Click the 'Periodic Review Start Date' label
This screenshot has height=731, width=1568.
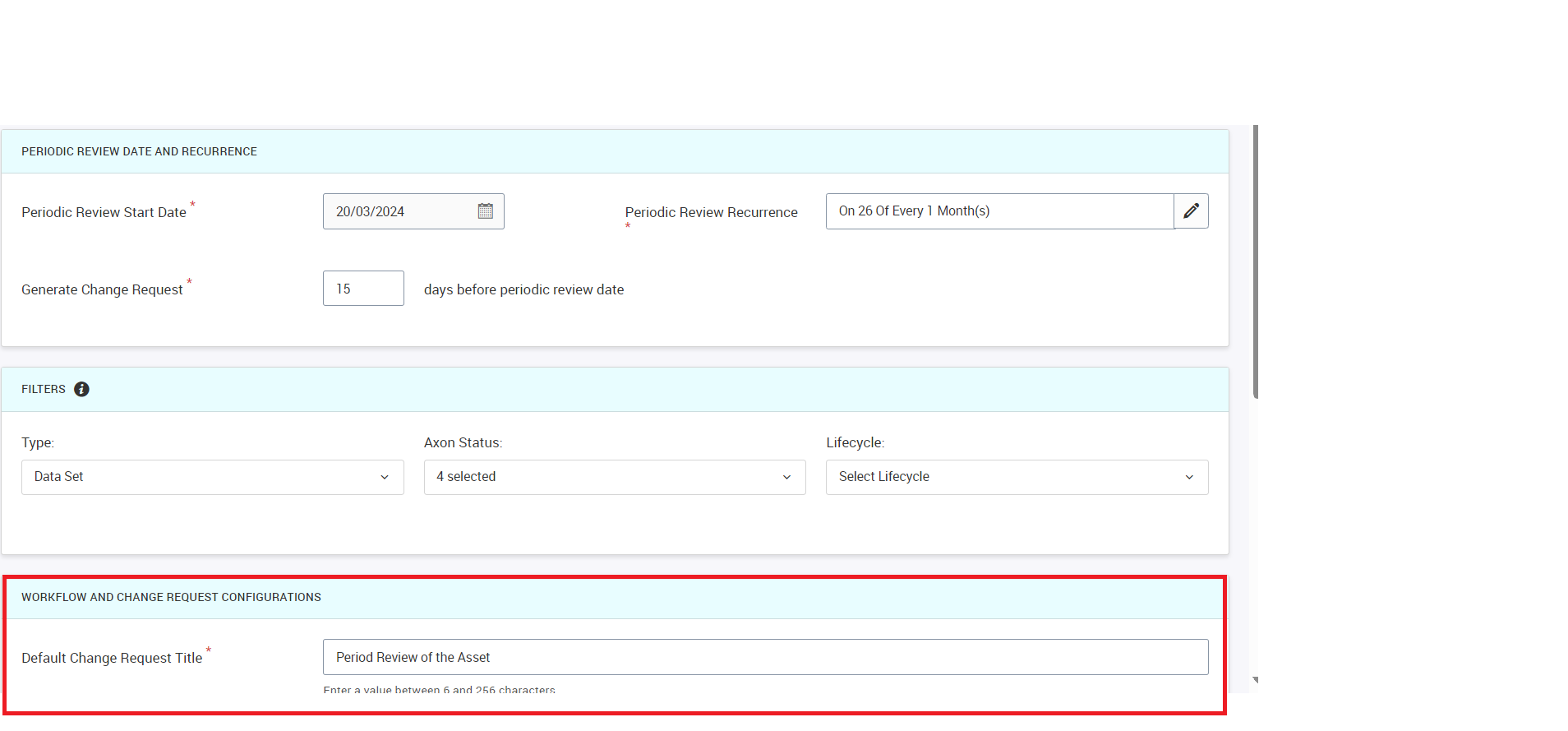[104, 212]
